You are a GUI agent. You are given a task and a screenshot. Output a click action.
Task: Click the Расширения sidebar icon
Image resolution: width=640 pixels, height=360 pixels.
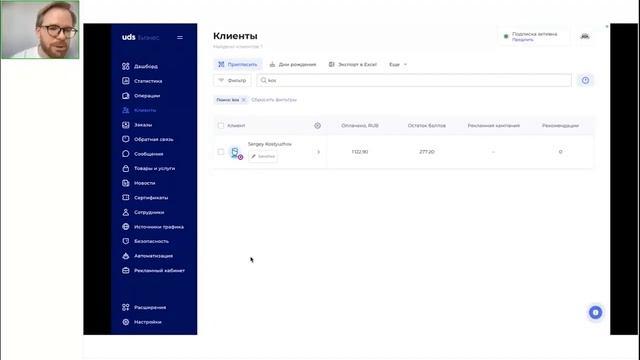click(x=126, y=307)
